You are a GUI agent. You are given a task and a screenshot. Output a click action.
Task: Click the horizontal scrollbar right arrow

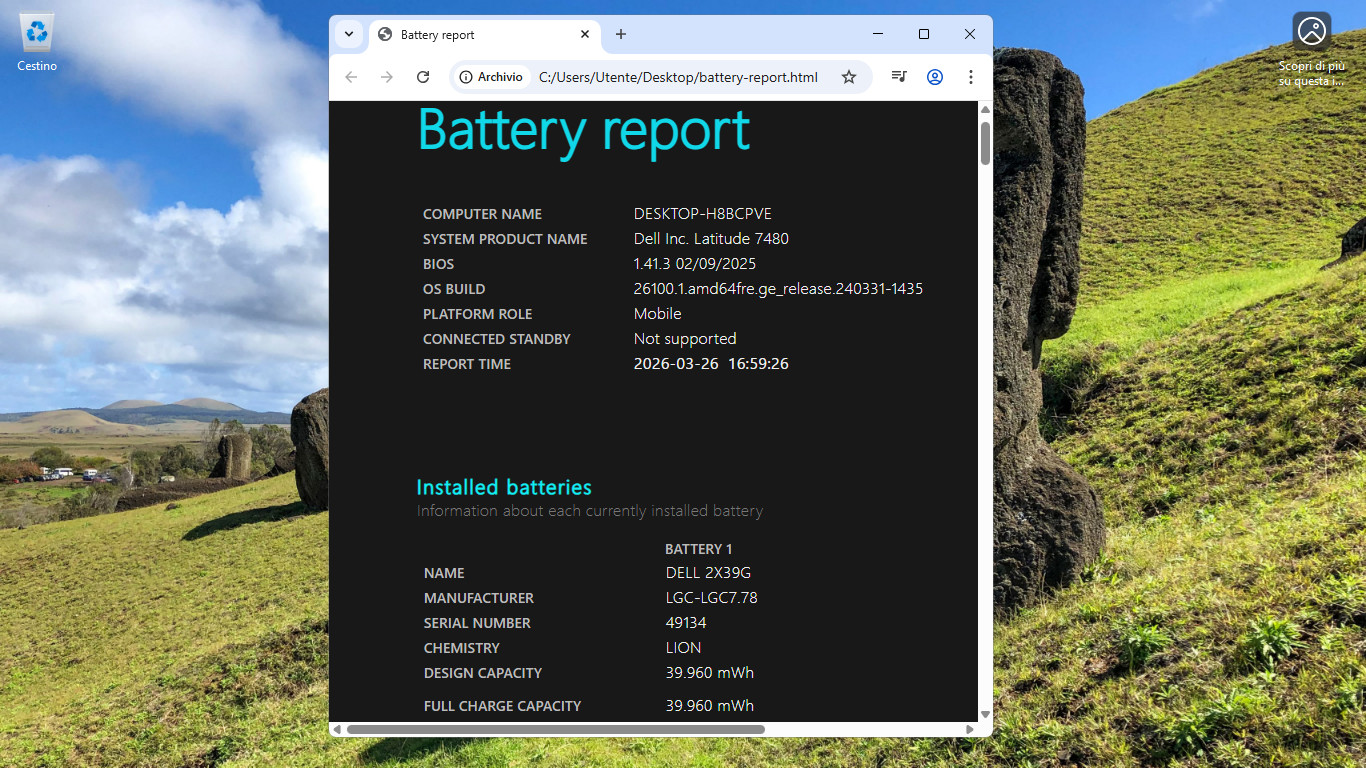970,730
